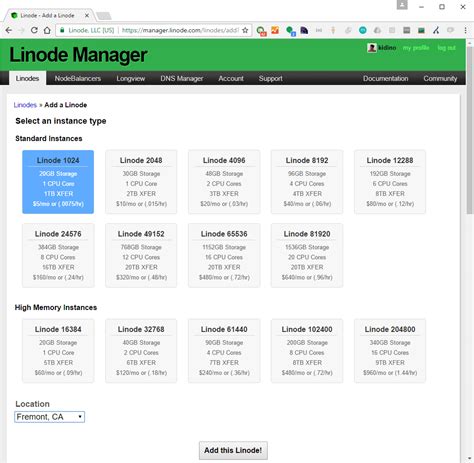
Task: Choose the Linode 61440 high memory plan
Action: tap(224, 351)
